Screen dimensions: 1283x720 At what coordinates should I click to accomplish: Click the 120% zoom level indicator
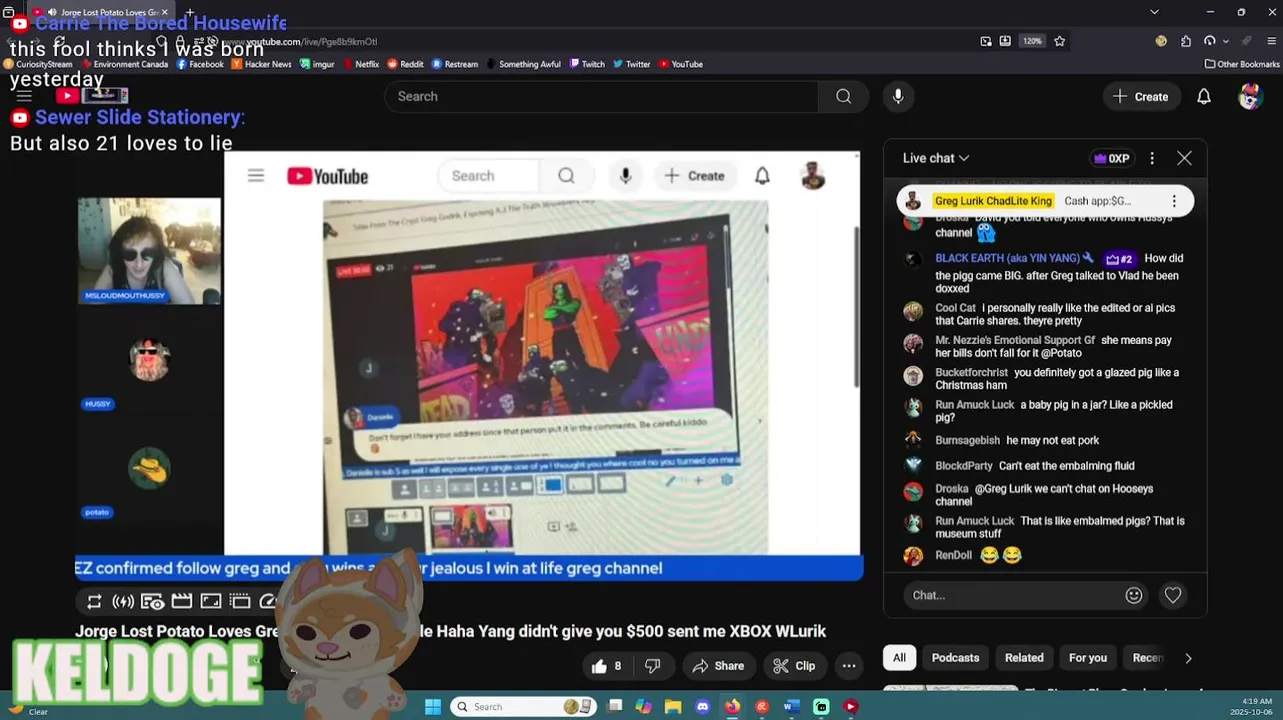tap(1032, 41)
